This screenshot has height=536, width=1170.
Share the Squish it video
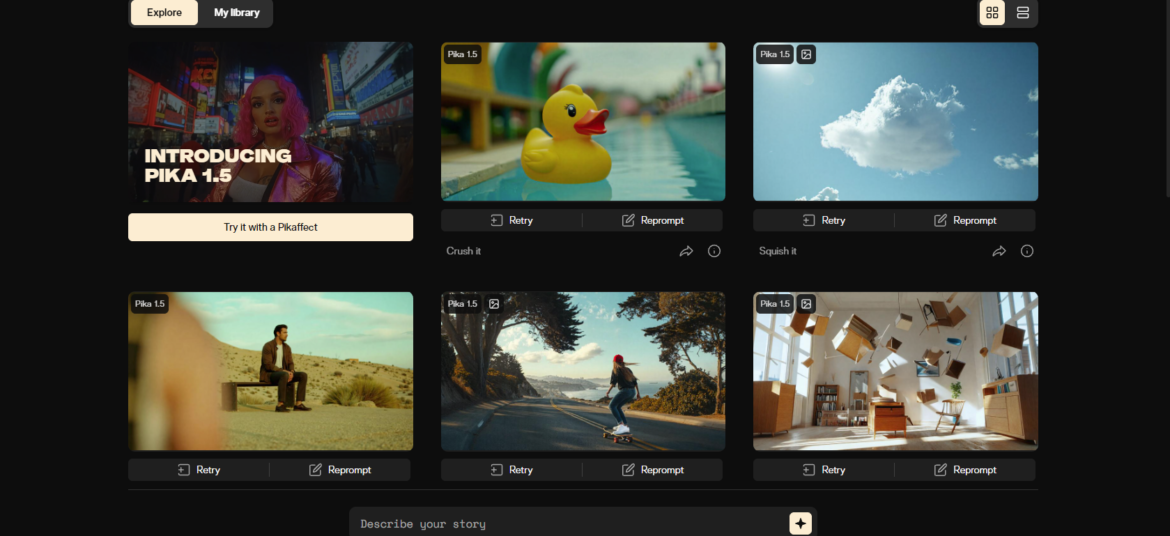coord(998,252)
